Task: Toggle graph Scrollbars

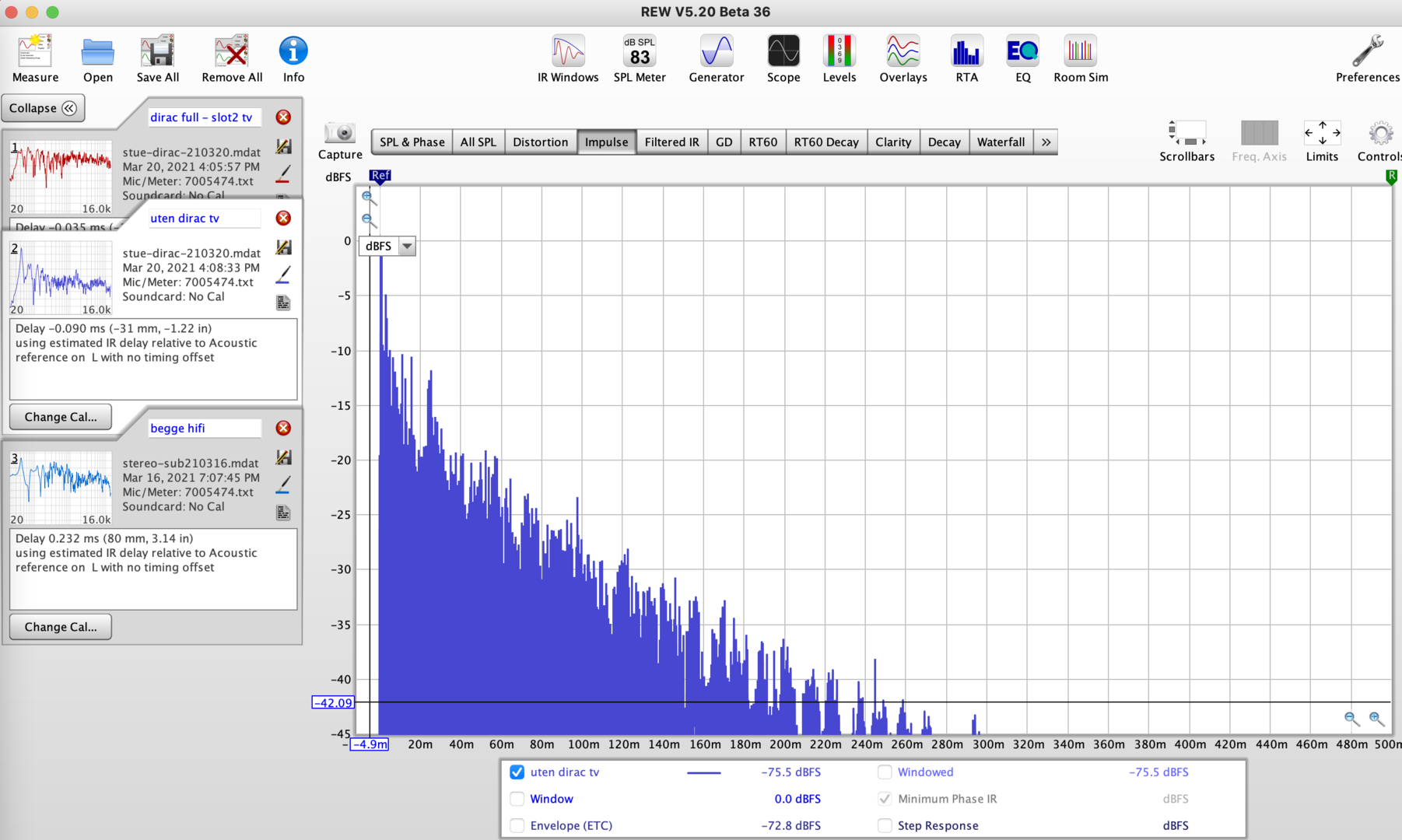Action: (1186, 141)
